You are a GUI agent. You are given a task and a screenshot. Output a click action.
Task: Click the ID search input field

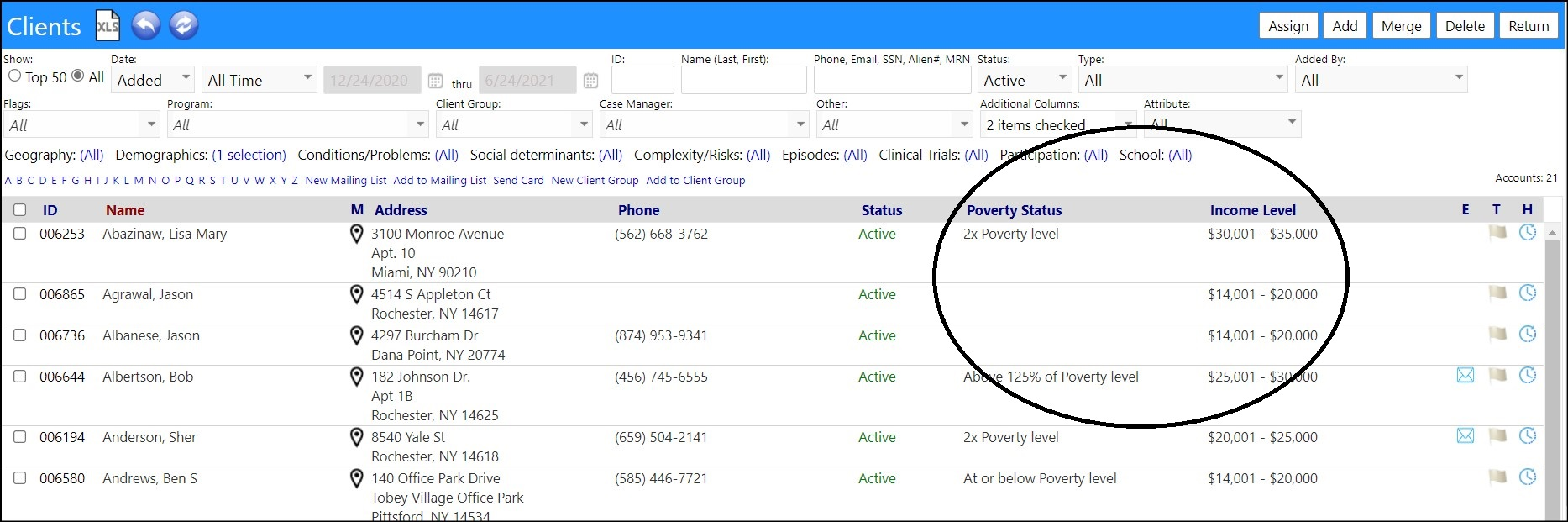tap(642, 80)
